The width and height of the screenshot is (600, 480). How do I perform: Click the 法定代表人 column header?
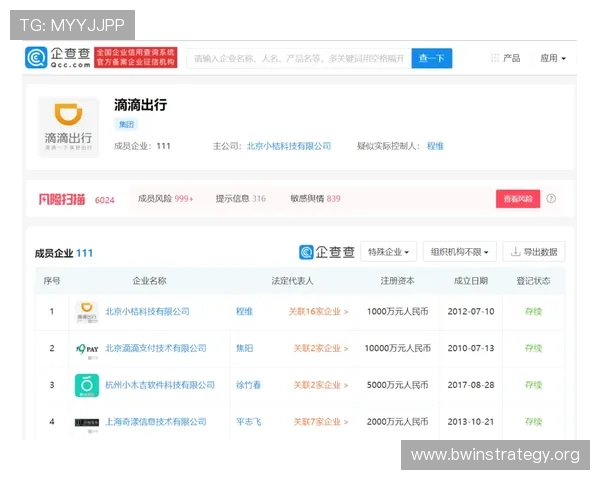tap(292, 281)
